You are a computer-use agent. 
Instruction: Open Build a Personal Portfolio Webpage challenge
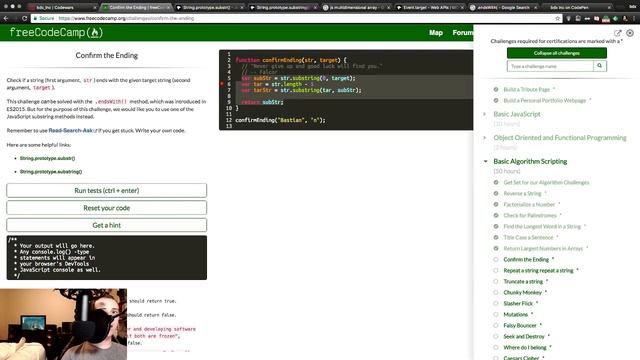pyautogui.click(x=544, y=100)
